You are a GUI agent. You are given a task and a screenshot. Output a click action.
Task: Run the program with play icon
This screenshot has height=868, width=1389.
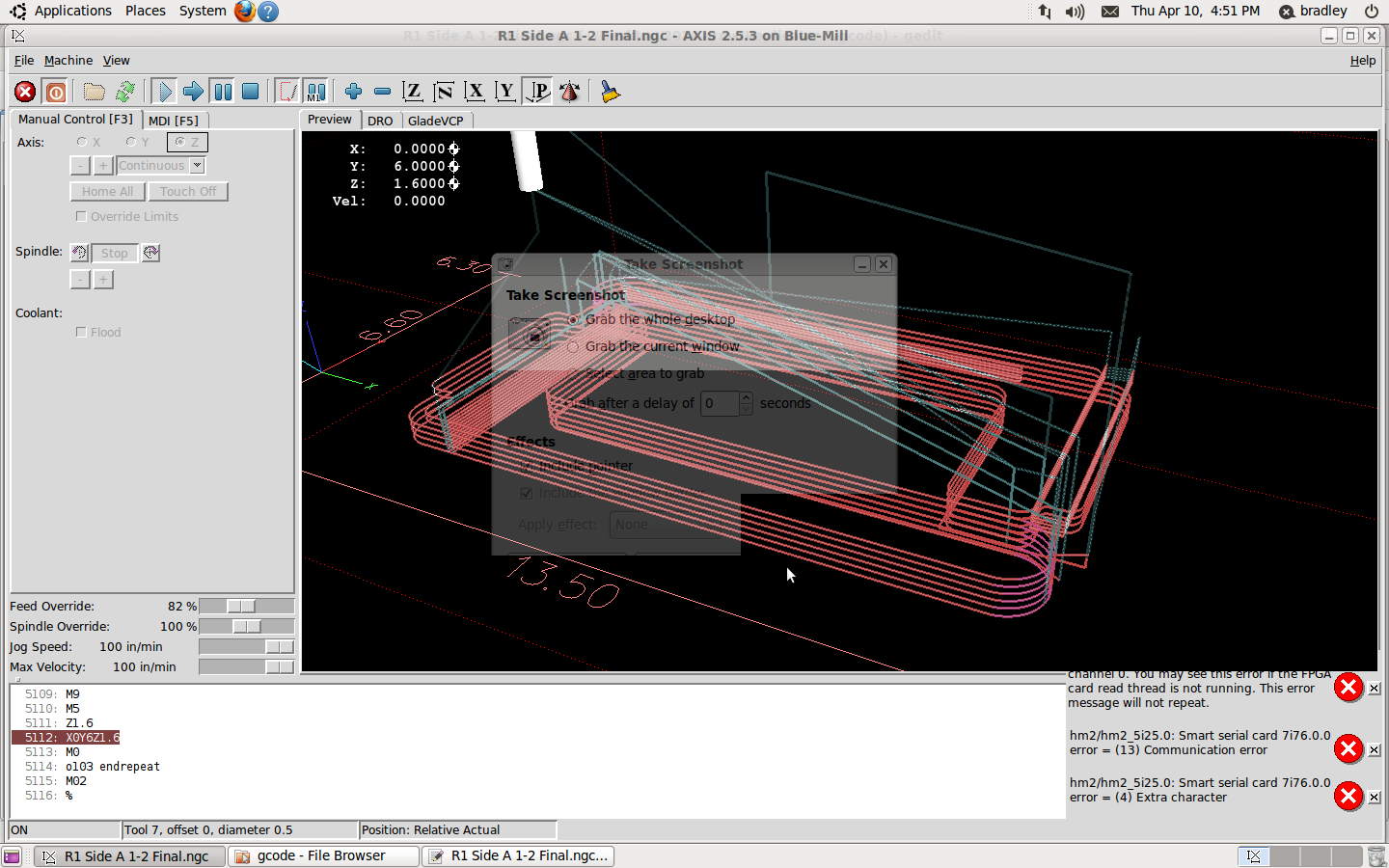(164, 92)
